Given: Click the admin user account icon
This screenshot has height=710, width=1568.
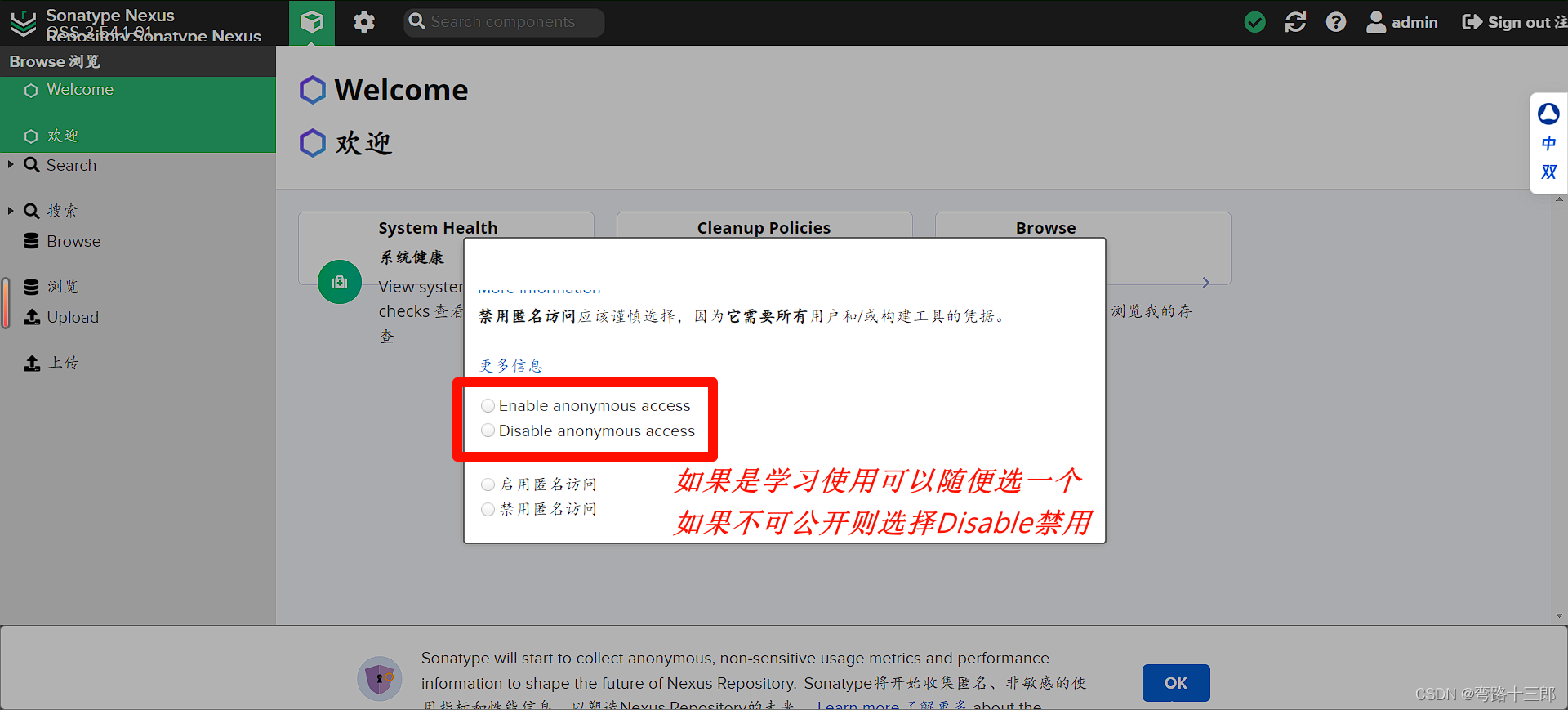Looking at the screenshot, I should point(1376,22).
